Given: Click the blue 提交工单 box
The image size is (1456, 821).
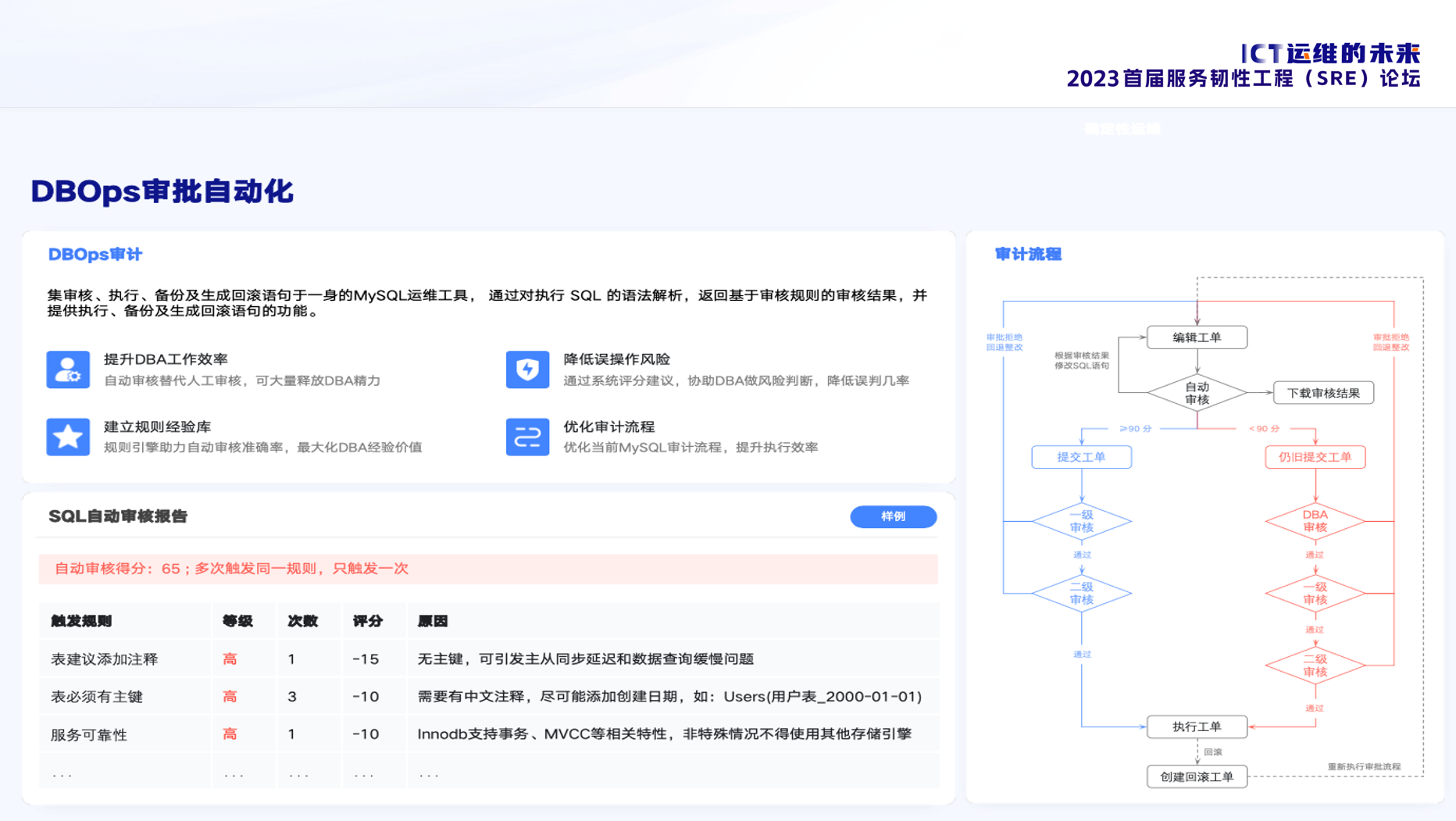Looking at the screenshot, I should (1081, 457).
